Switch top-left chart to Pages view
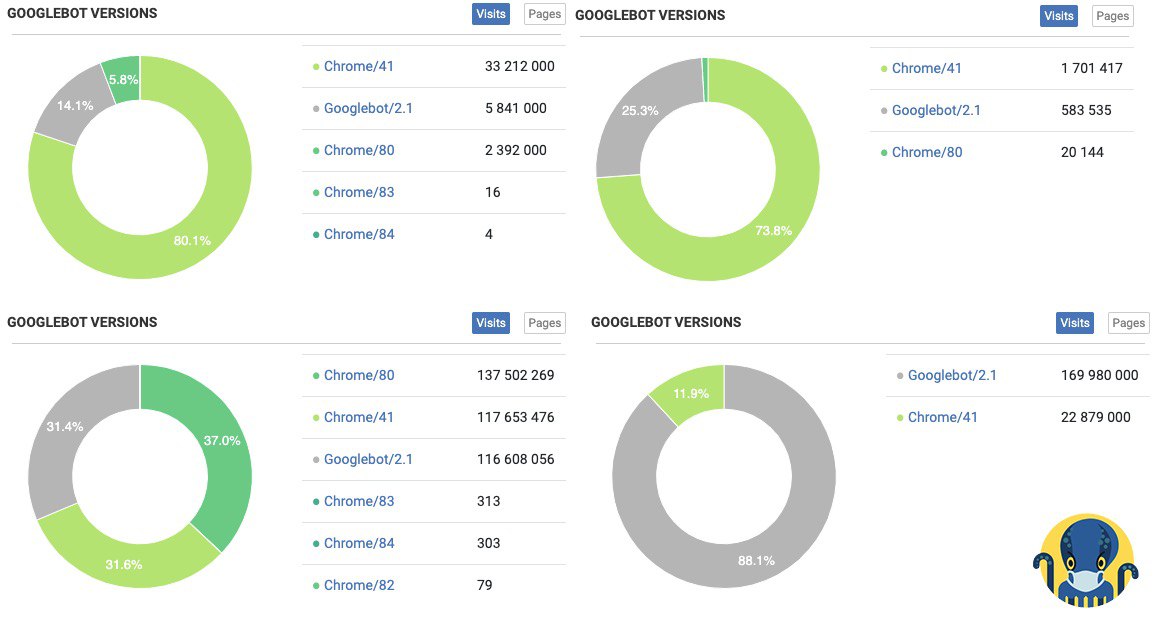This screenshot has width=1174, height=638. (544, 14)
